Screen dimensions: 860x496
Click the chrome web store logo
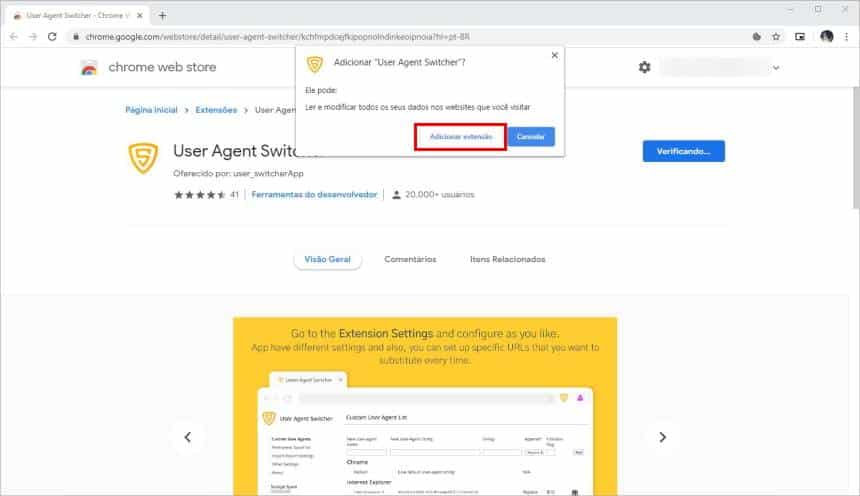pyautogui.click(x=89, y=67)
